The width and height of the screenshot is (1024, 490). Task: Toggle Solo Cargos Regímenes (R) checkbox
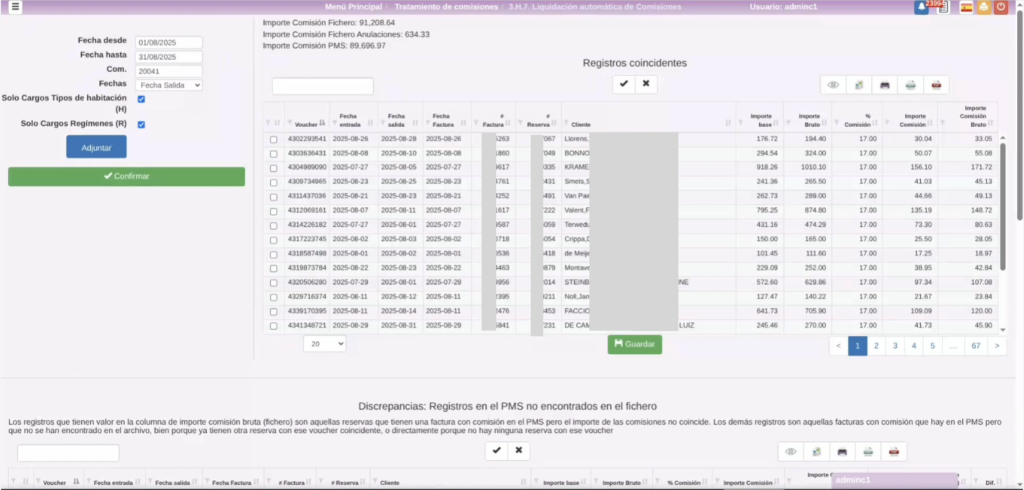(141, 124)
